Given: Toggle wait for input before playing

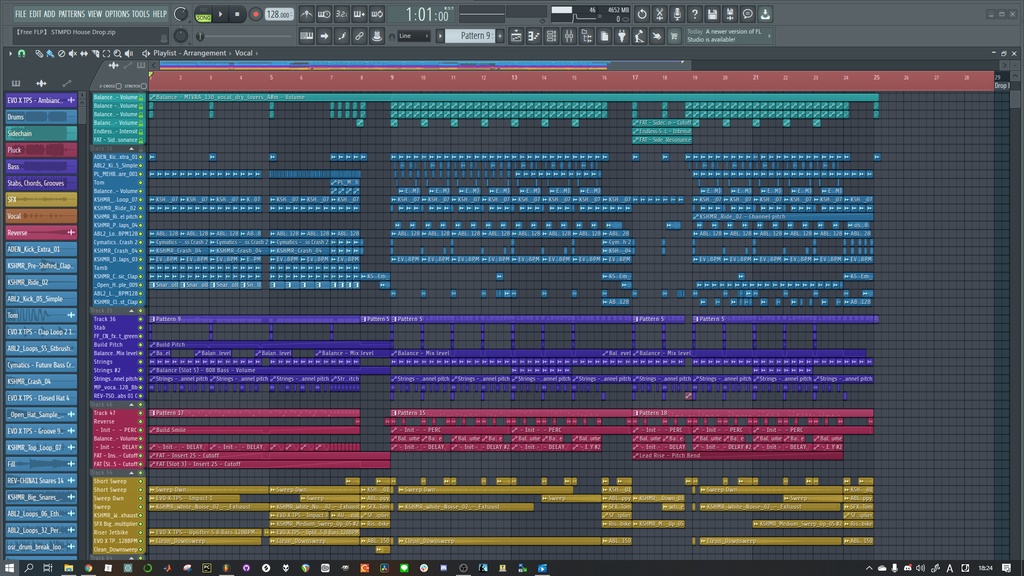Looking at the screenshot, I should point(324,14).
